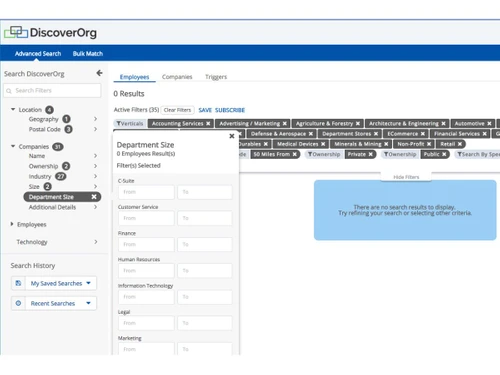
Task: Remove Automotive filter chip
Action: pyautogui.click(x=489, y=123)
